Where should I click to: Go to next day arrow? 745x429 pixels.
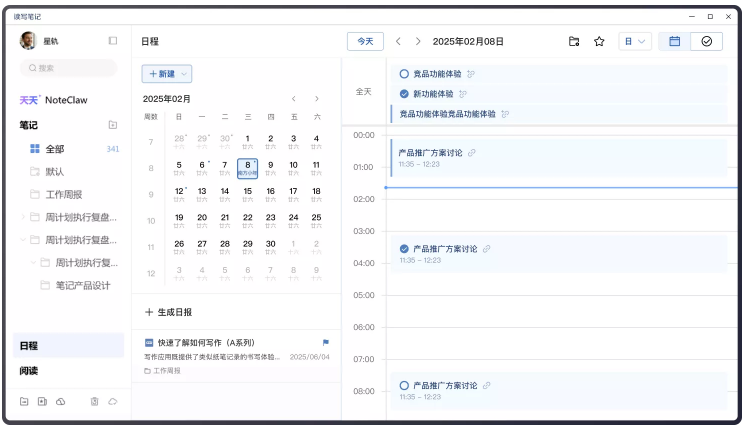point(418,41)
